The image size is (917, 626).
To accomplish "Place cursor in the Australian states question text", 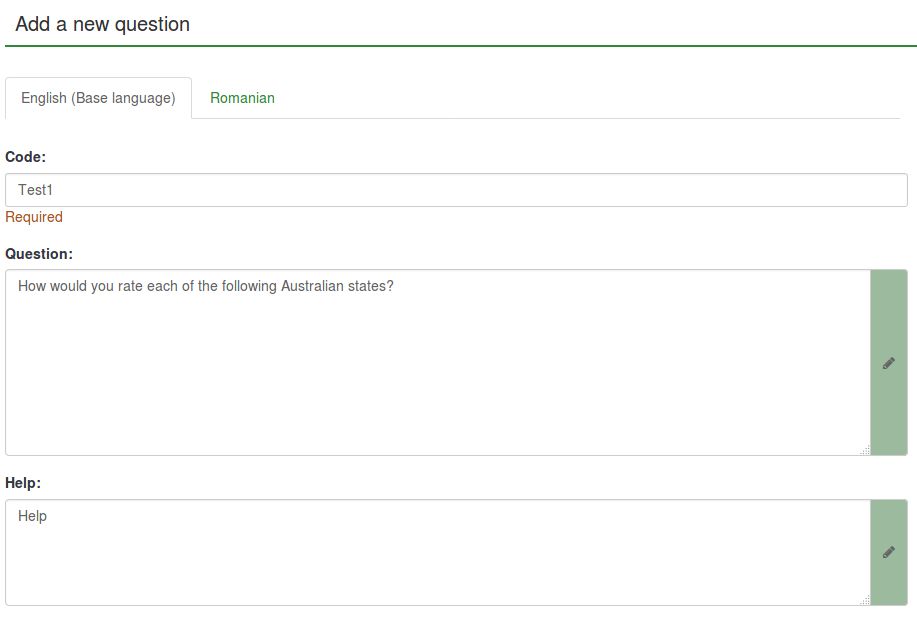I will [x=205, y=286].
